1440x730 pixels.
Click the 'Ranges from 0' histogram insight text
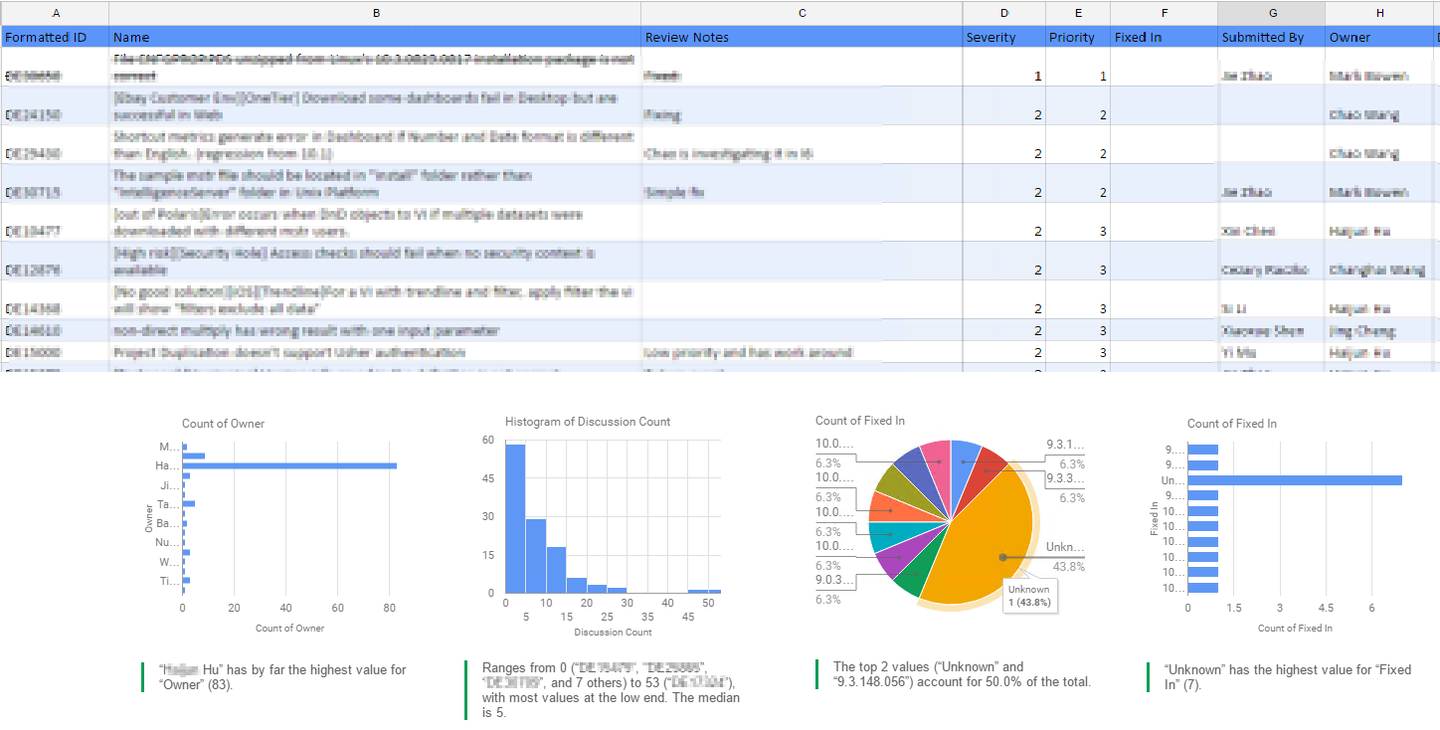[x=610, y=690]
